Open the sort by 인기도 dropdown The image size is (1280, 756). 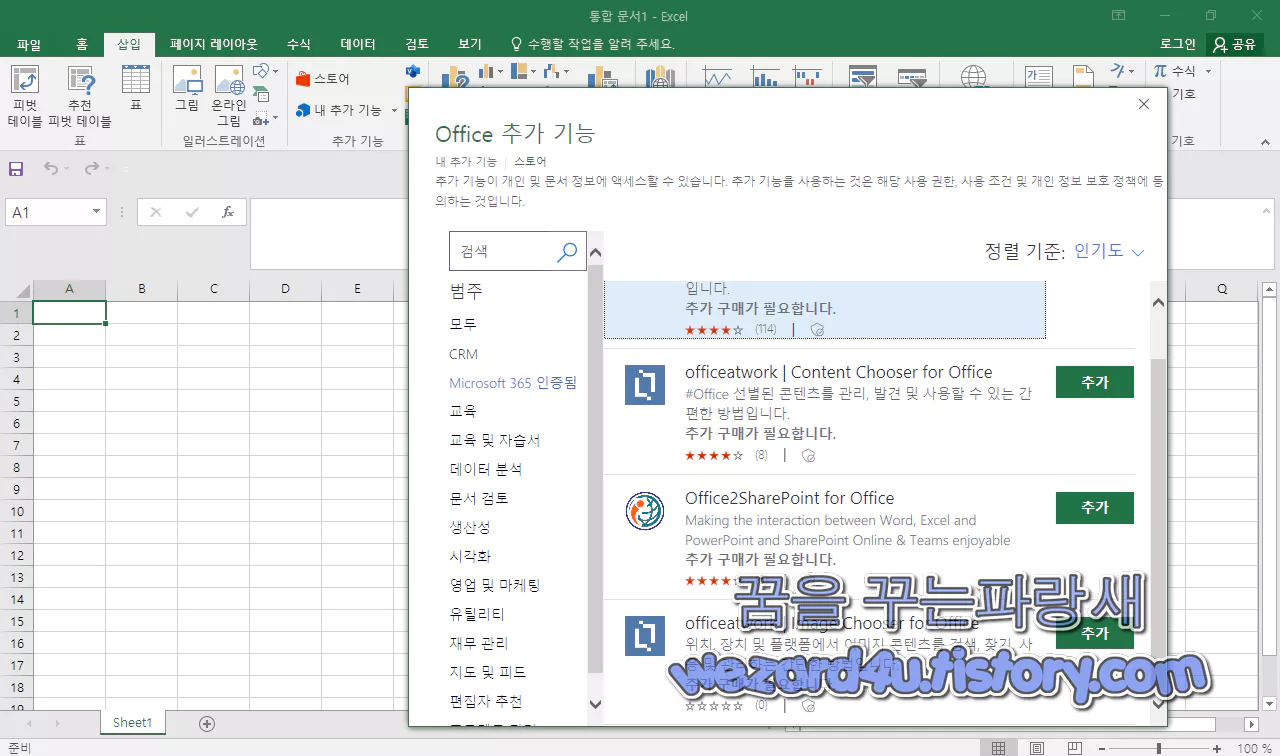pos(1108,251)
